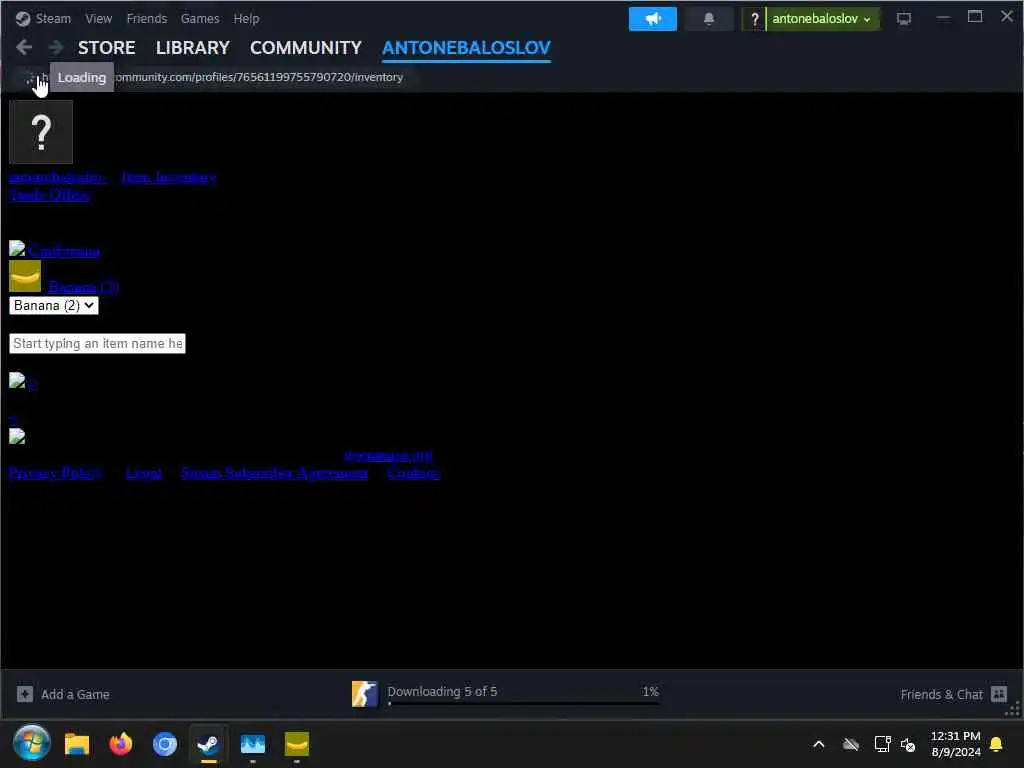Switch to the COMMUNITY tab
1024x768 pixels.
(x=306, y=48)
